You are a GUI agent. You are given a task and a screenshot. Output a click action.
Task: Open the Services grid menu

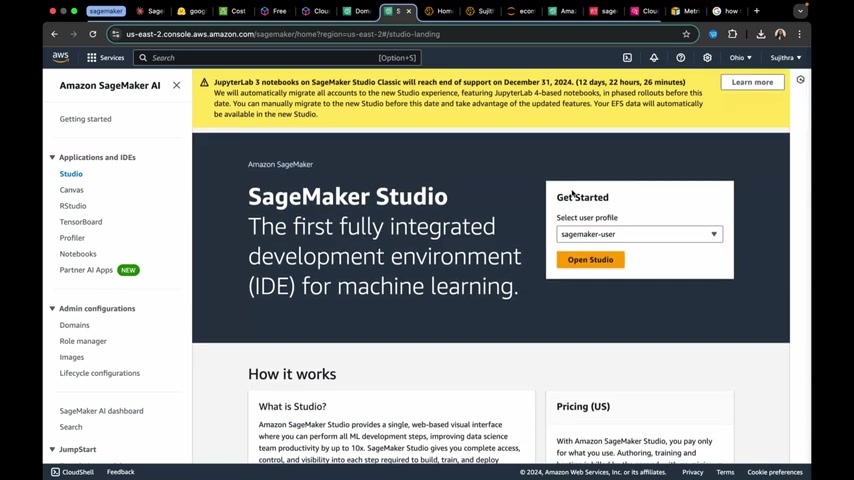[x=106, y=57]
